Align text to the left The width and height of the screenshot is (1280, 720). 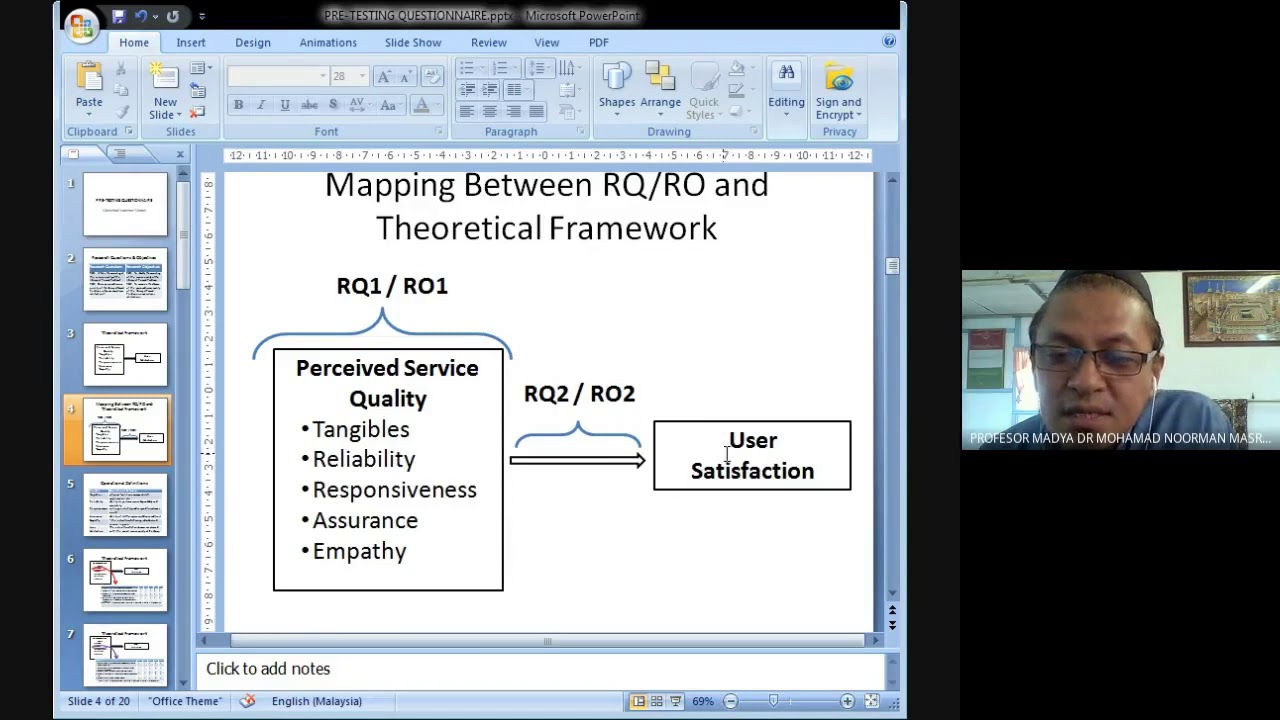467,112
